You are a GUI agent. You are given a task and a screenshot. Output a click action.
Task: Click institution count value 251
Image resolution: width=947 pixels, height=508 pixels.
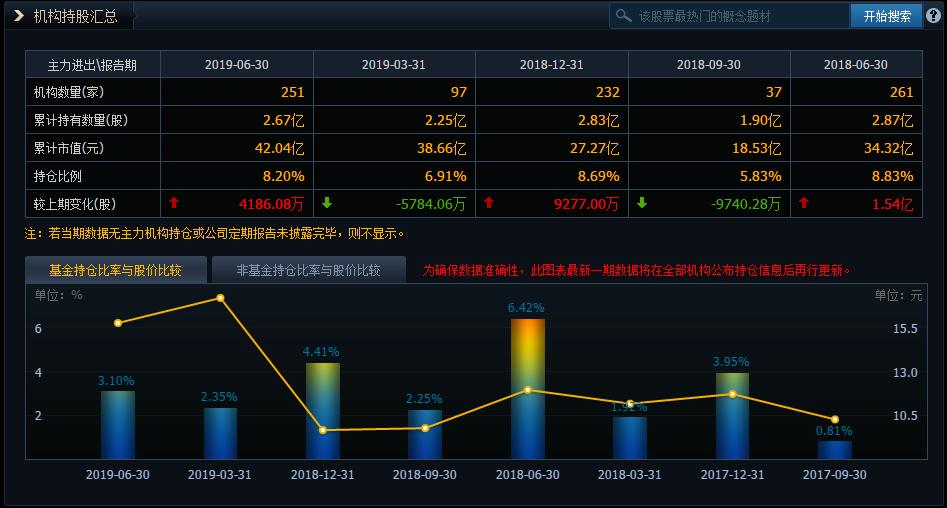pos(292,92)
